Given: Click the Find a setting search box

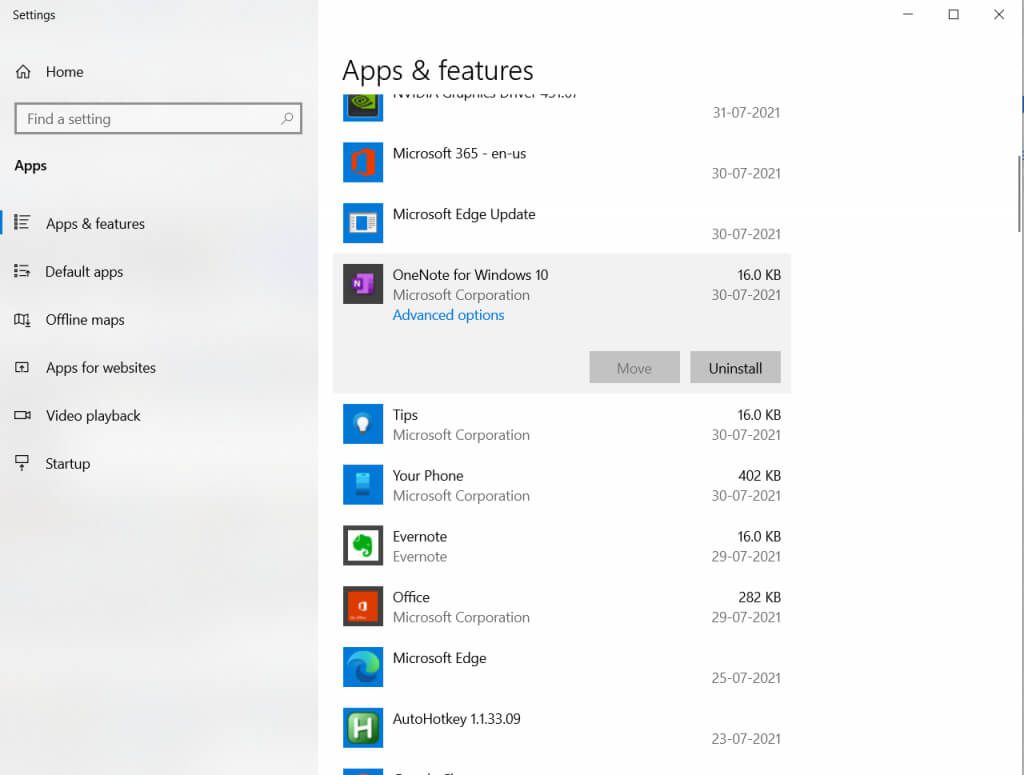Looking at the screenshot, I should tap(158, 118).
